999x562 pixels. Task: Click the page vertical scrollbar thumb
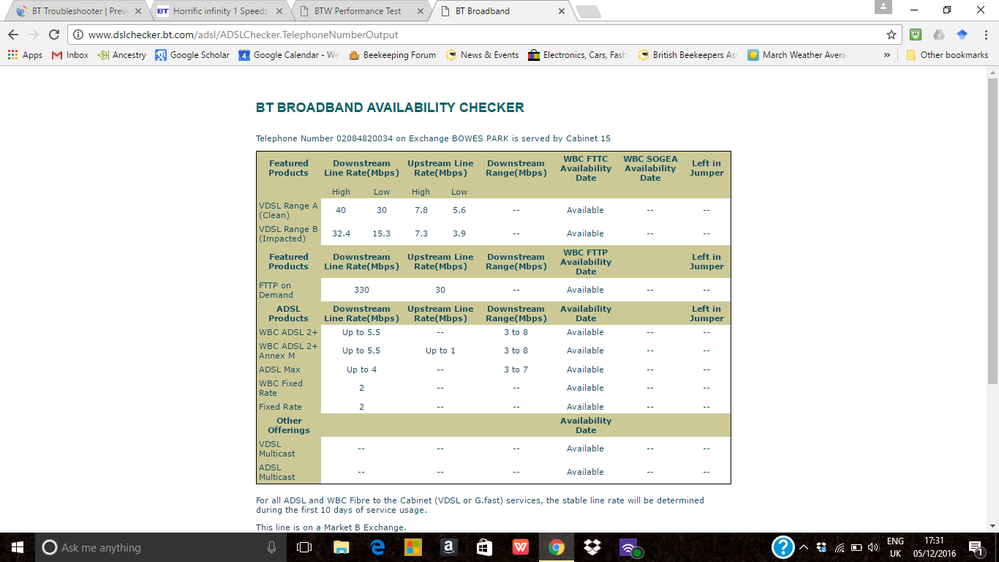pyautogui.click(x=993, y=231)
